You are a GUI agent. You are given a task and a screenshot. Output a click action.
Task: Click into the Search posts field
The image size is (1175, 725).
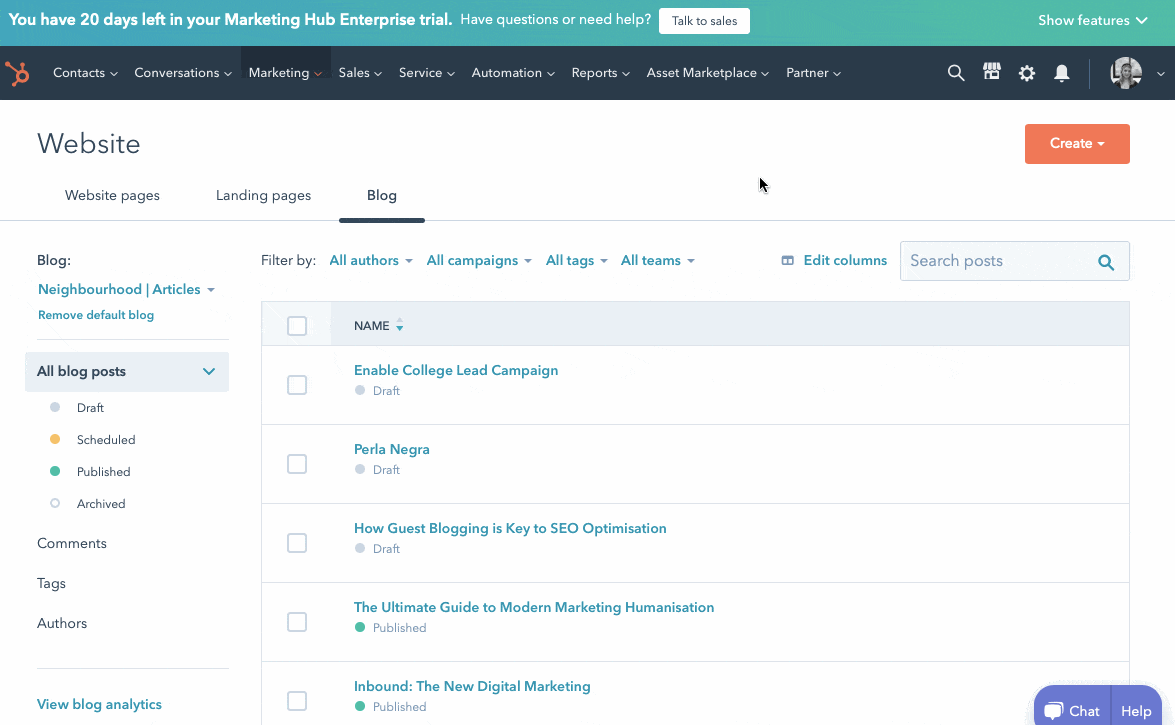(1015, 261)
